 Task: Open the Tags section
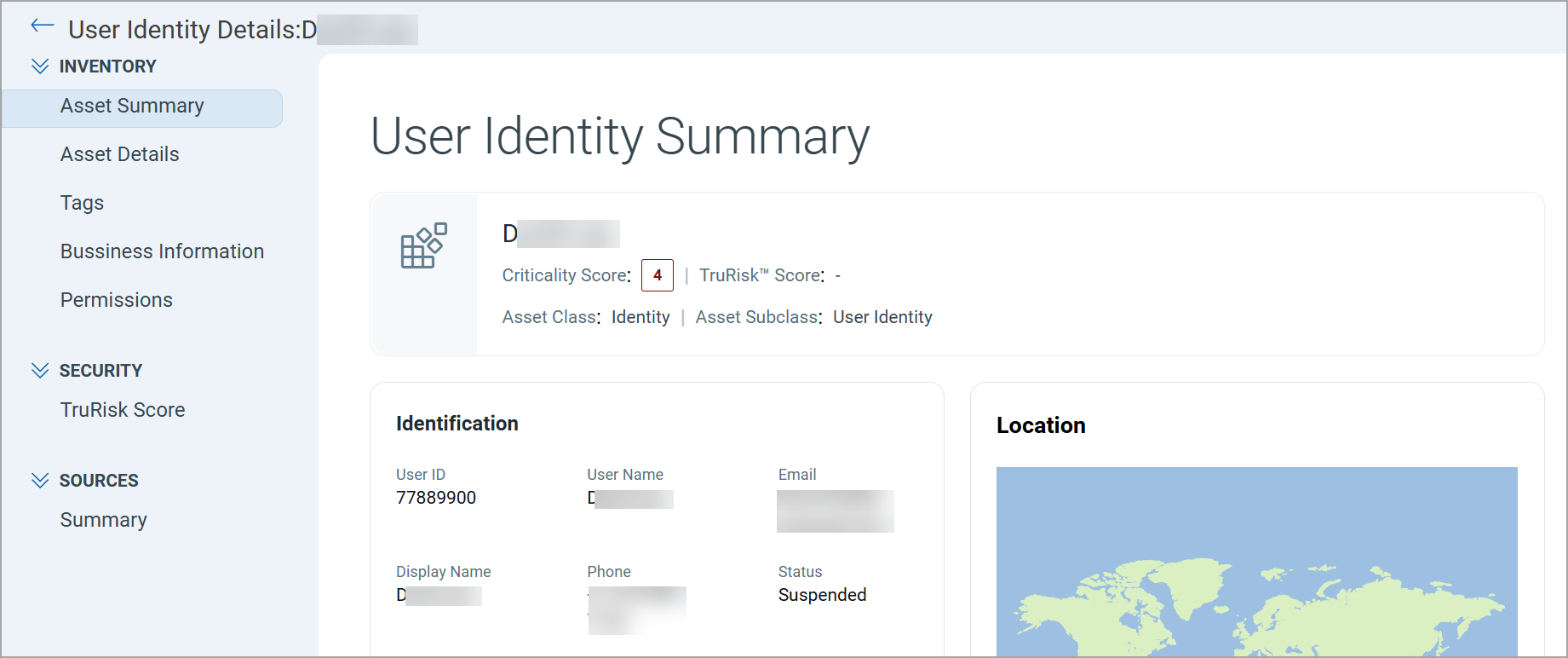(82, 204)
